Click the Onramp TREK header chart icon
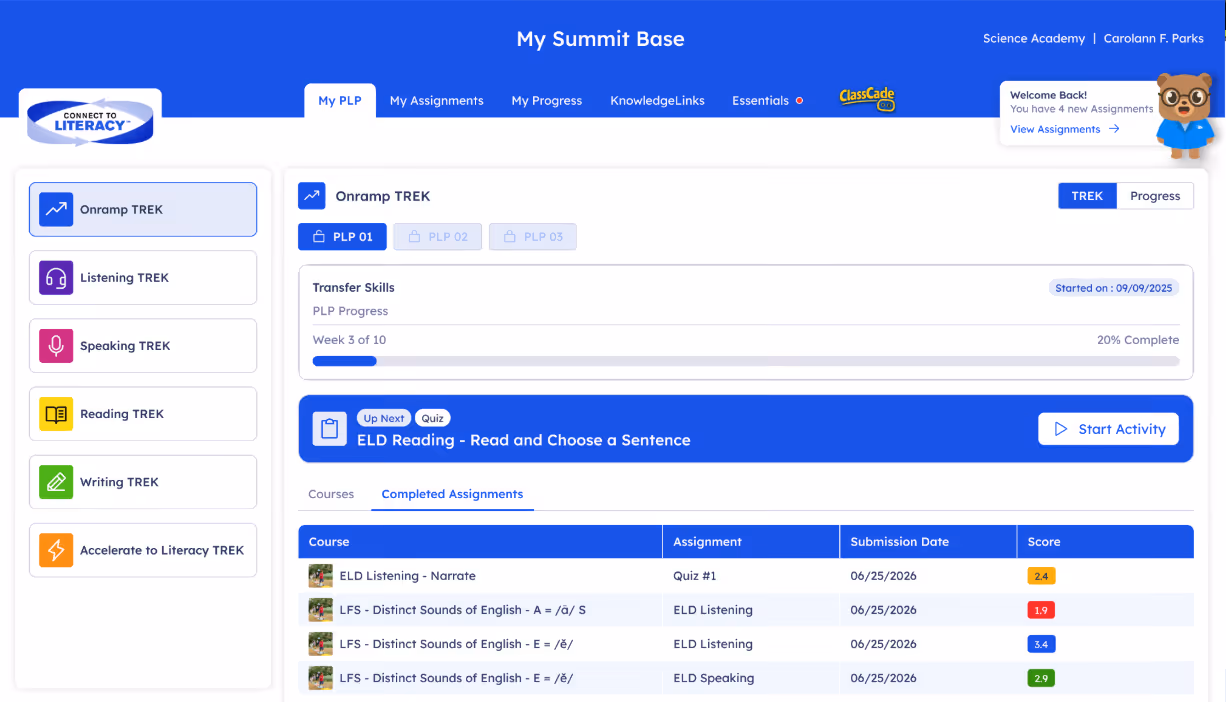This screenshot has height=702, width=1226. pos(312,196)
